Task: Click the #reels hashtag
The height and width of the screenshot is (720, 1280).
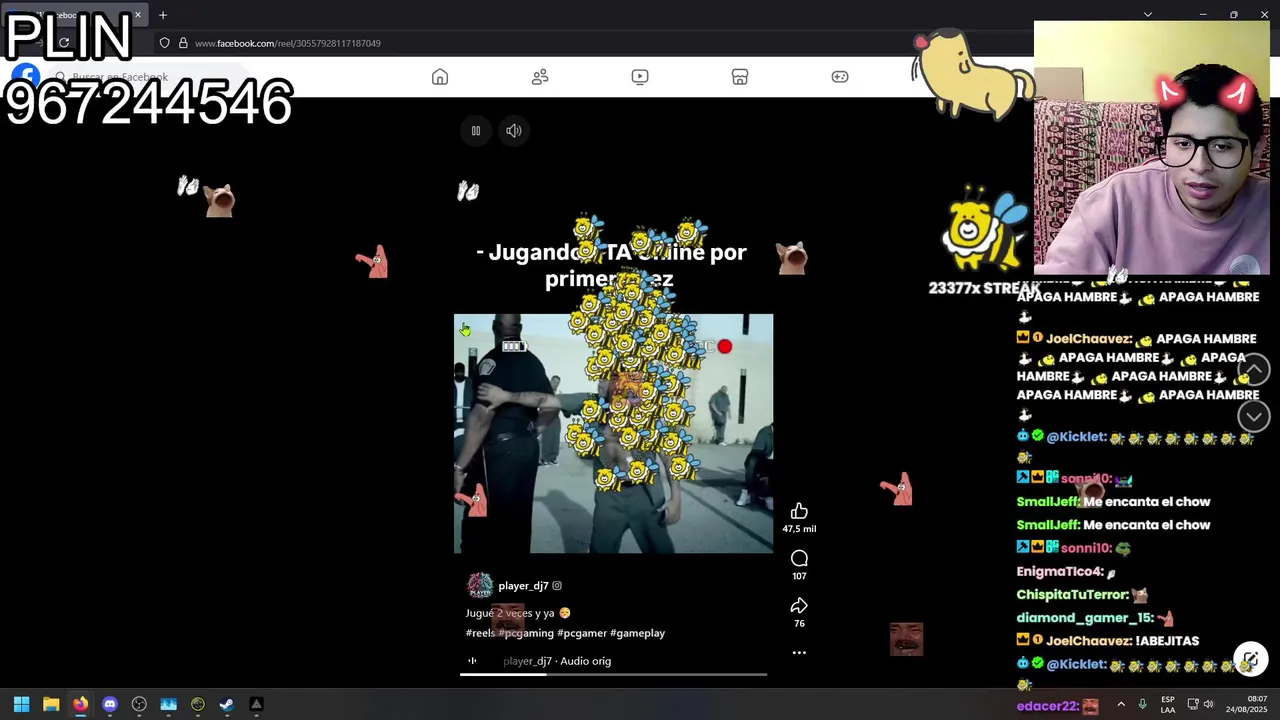Action: tap(479, 633)
